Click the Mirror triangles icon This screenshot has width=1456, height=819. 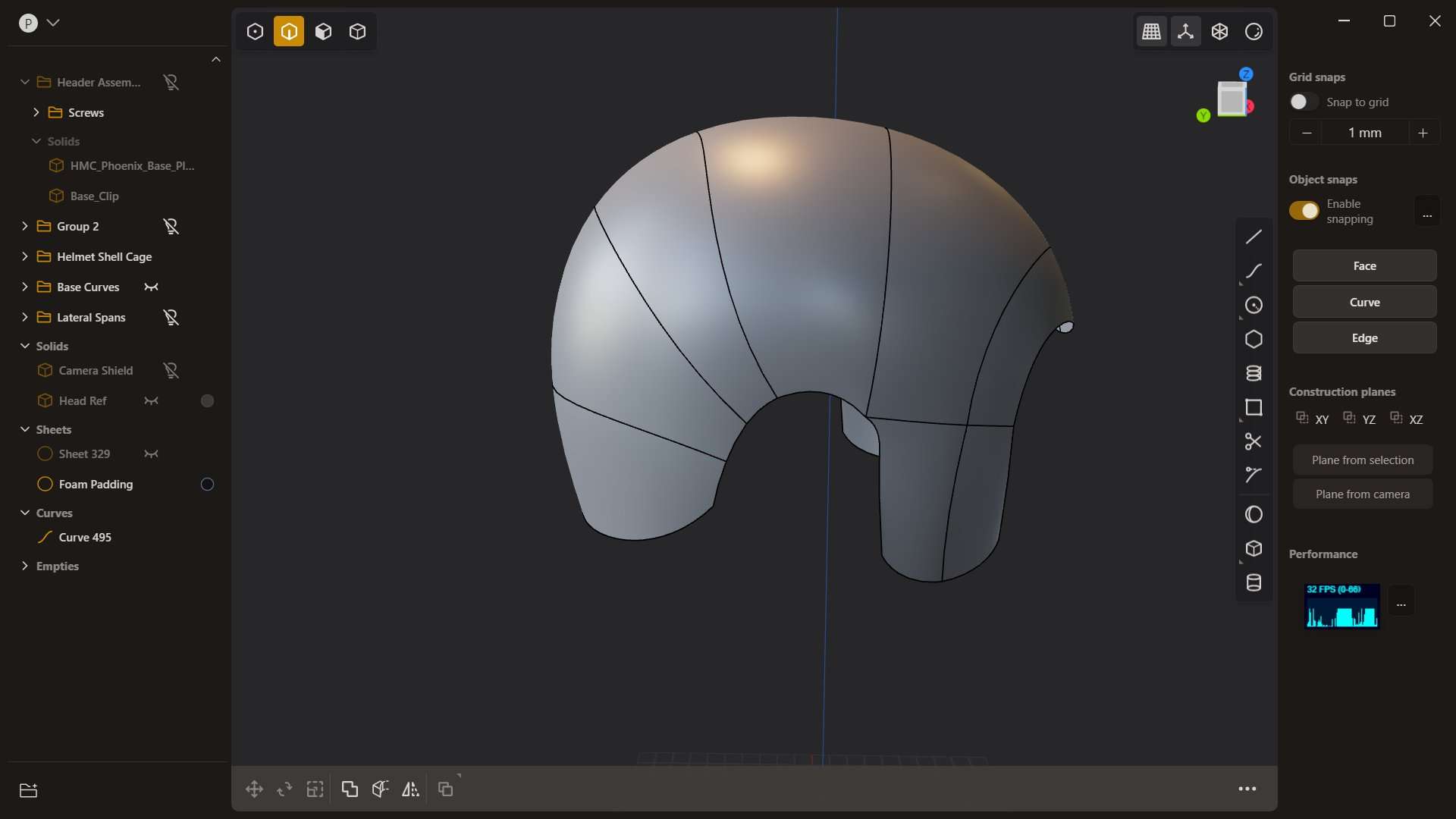point(410,789)
